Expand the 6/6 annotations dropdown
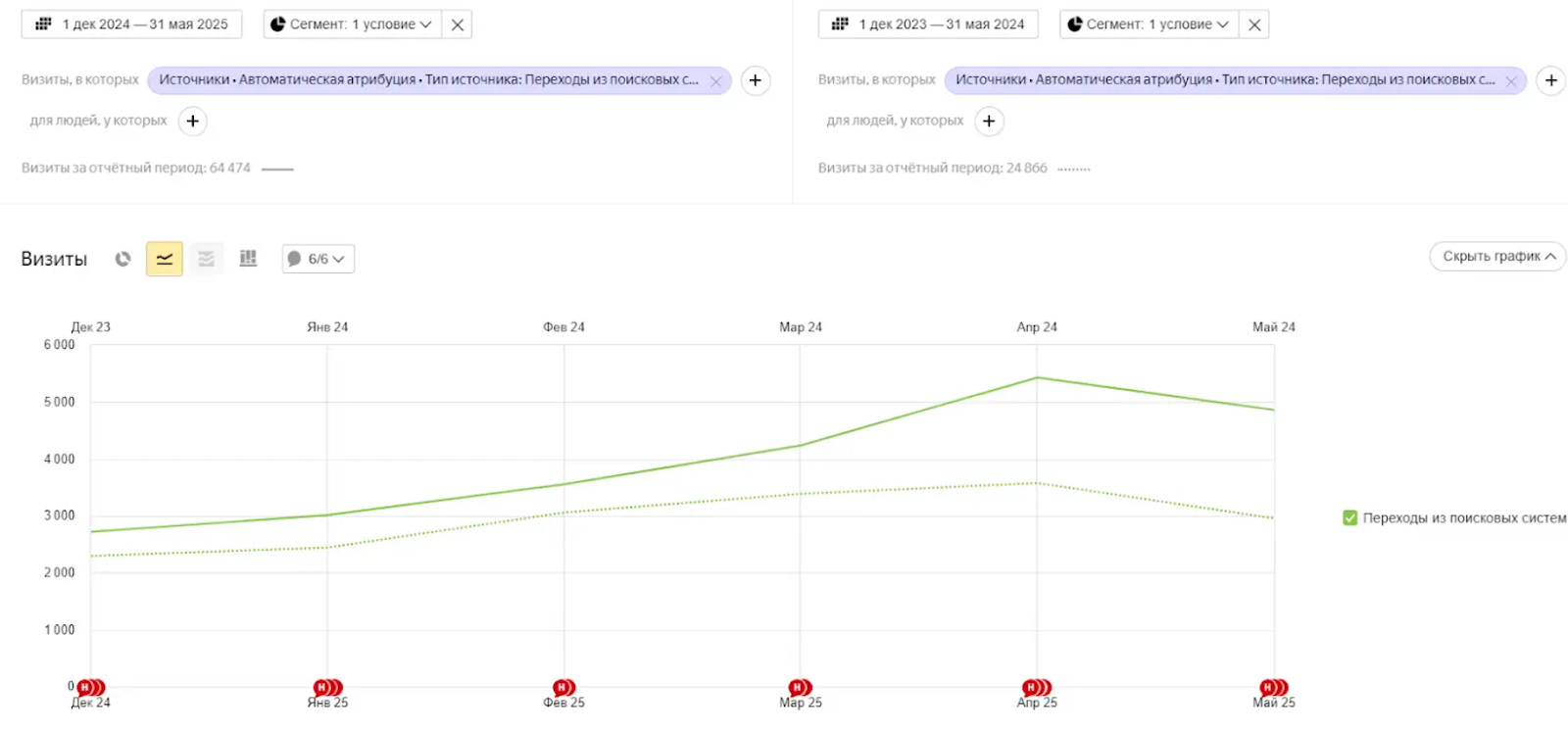The image size is (1568, 733). click(x=318, y=259)
